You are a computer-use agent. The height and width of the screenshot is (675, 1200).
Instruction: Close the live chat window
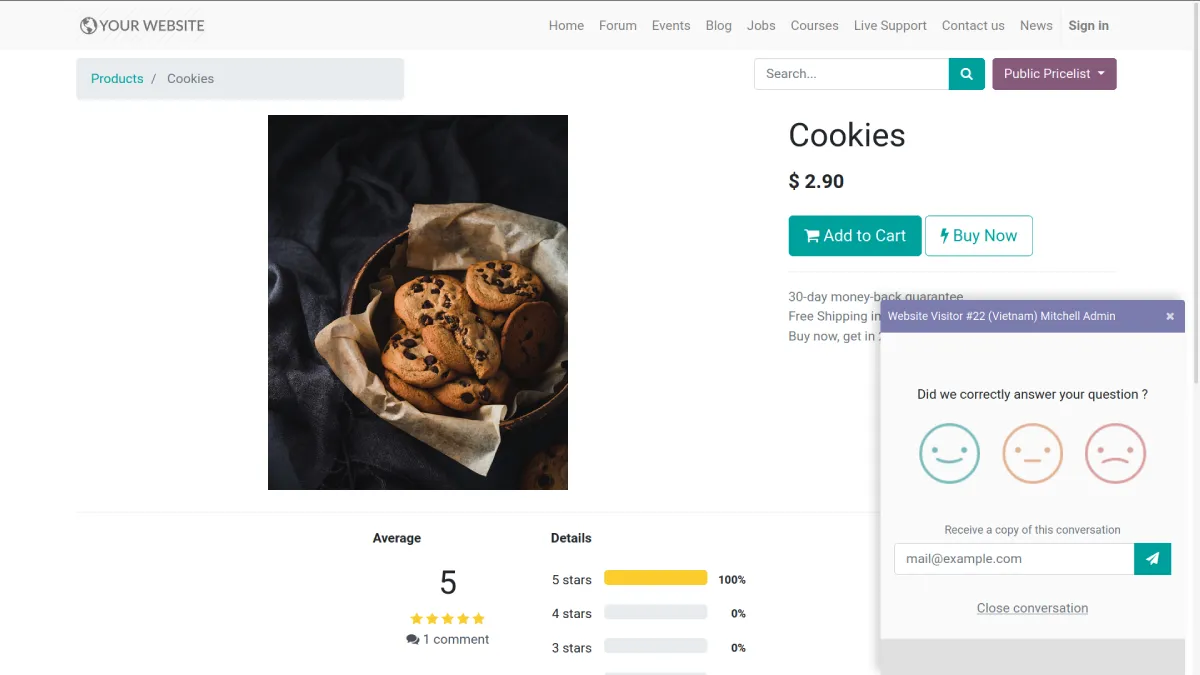tap(1170, 316)
